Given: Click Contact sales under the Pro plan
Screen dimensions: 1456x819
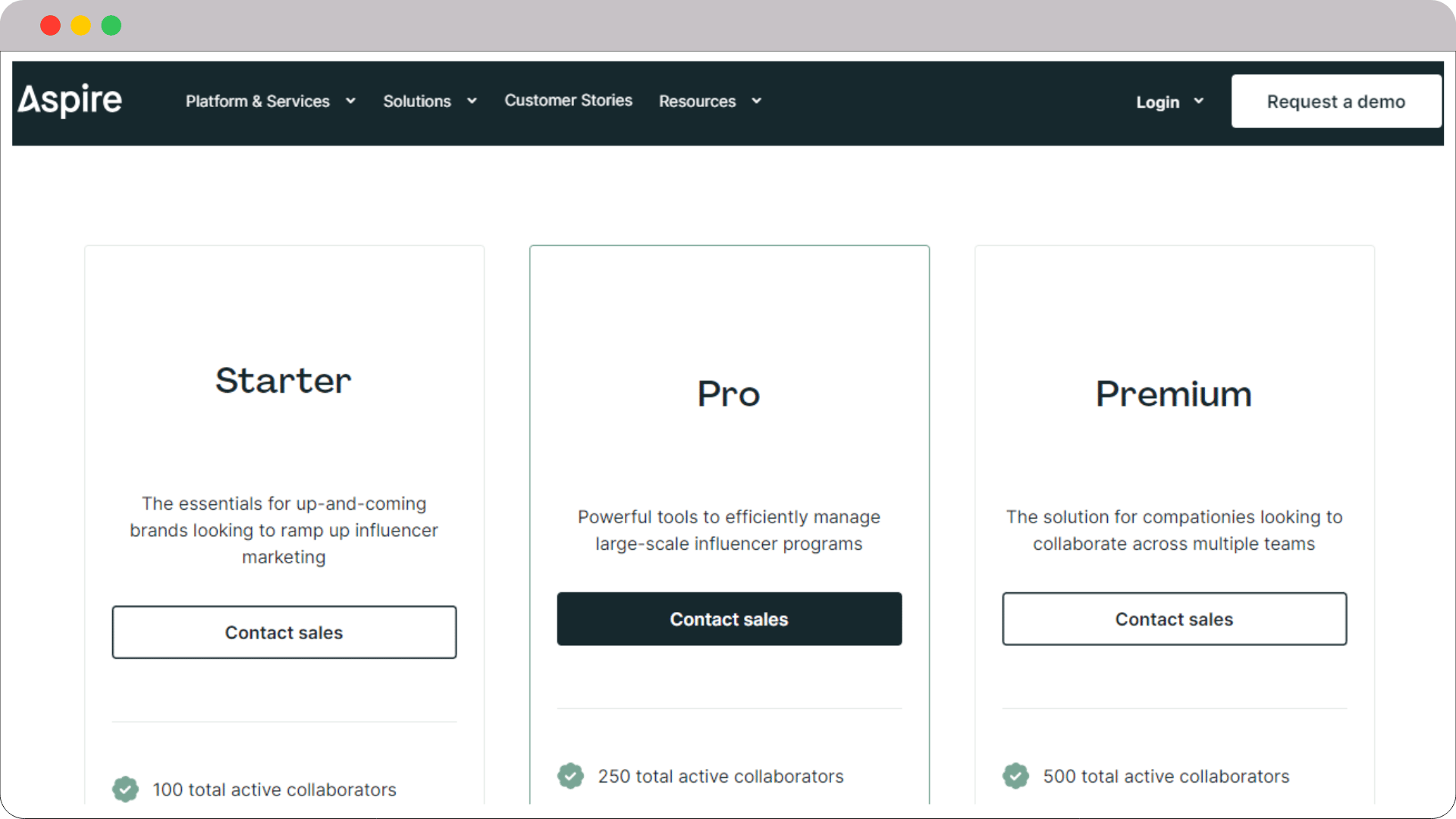Looking at the screenshot, I should click(x=729, y=619).
